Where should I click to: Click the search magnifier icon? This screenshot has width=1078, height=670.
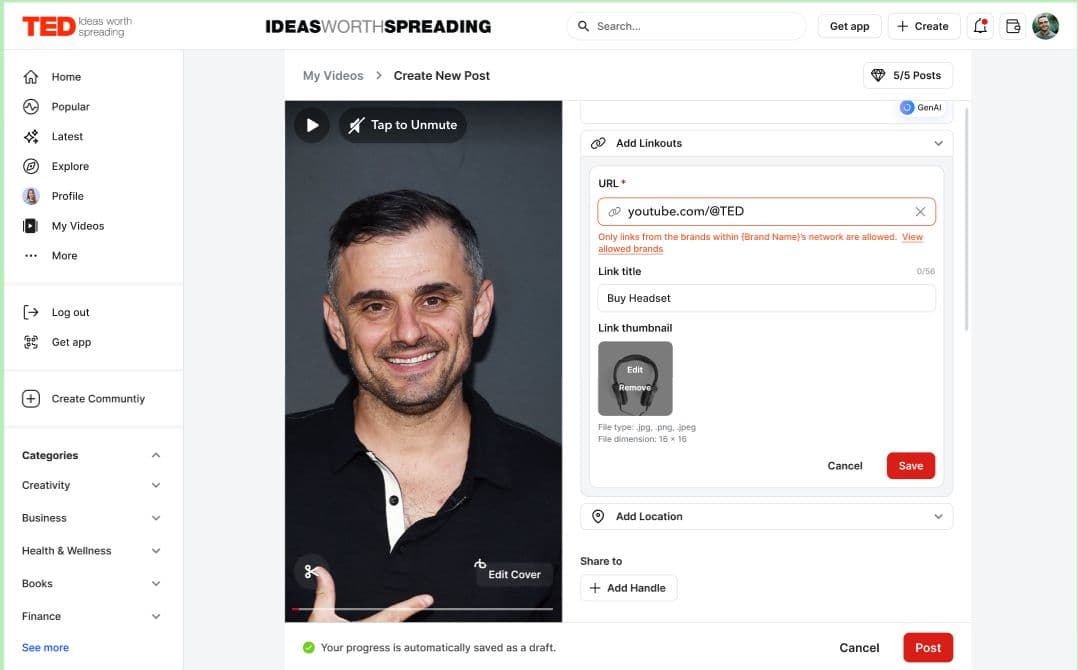click(x=583, y=26)
